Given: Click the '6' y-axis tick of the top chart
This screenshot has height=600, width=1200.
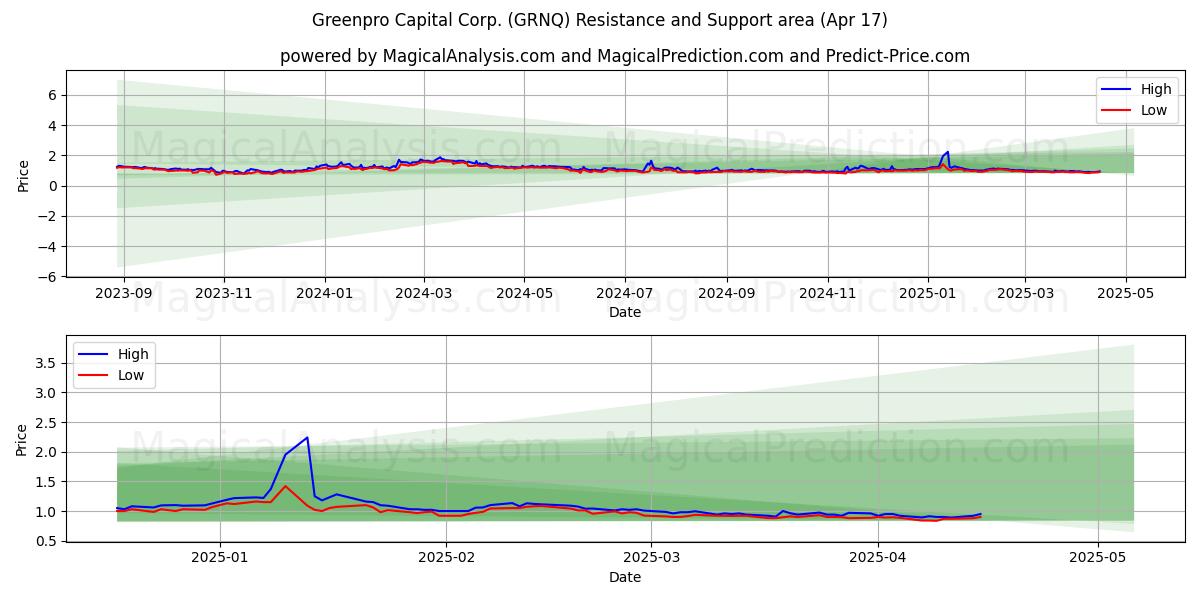Looking at the screenshot, I should [55, 95].
